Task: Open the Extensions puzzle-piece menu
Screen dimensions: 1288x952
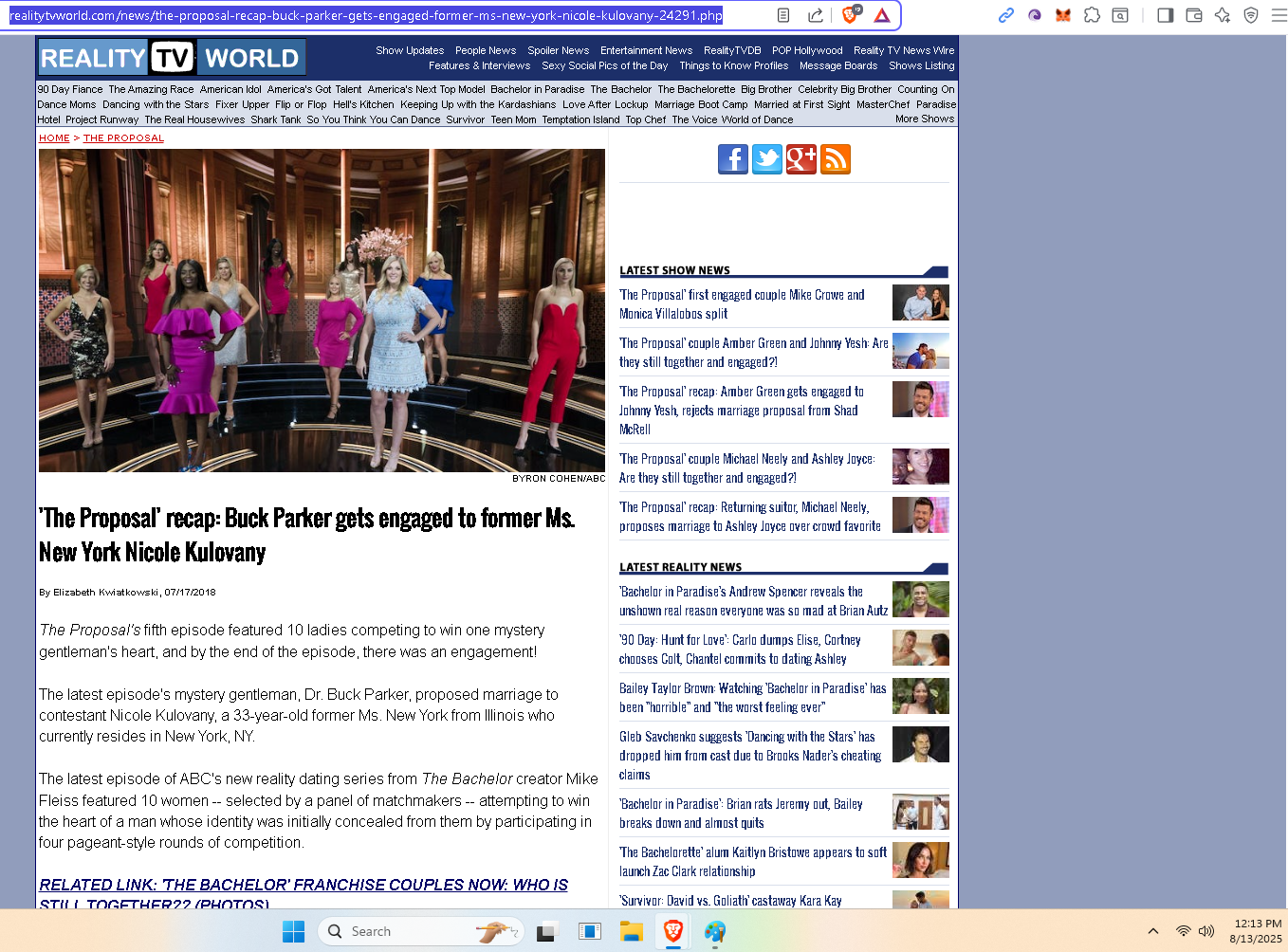Action: (x=1092, y=15)
